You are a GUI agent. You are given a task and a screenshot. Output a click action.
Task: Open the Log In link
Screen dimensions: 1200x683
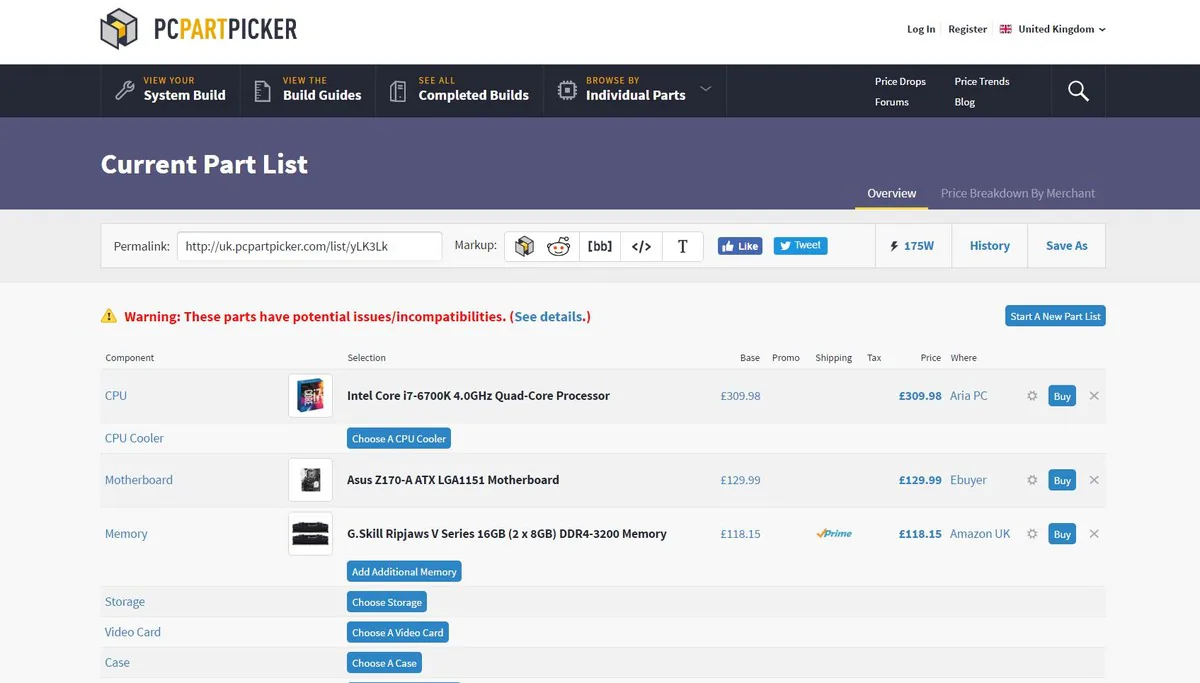point(921,29)
